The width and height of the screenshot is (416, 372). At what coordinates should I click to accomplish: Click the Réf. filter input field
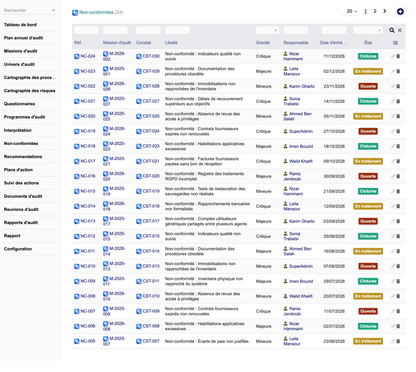pos(86,30)
